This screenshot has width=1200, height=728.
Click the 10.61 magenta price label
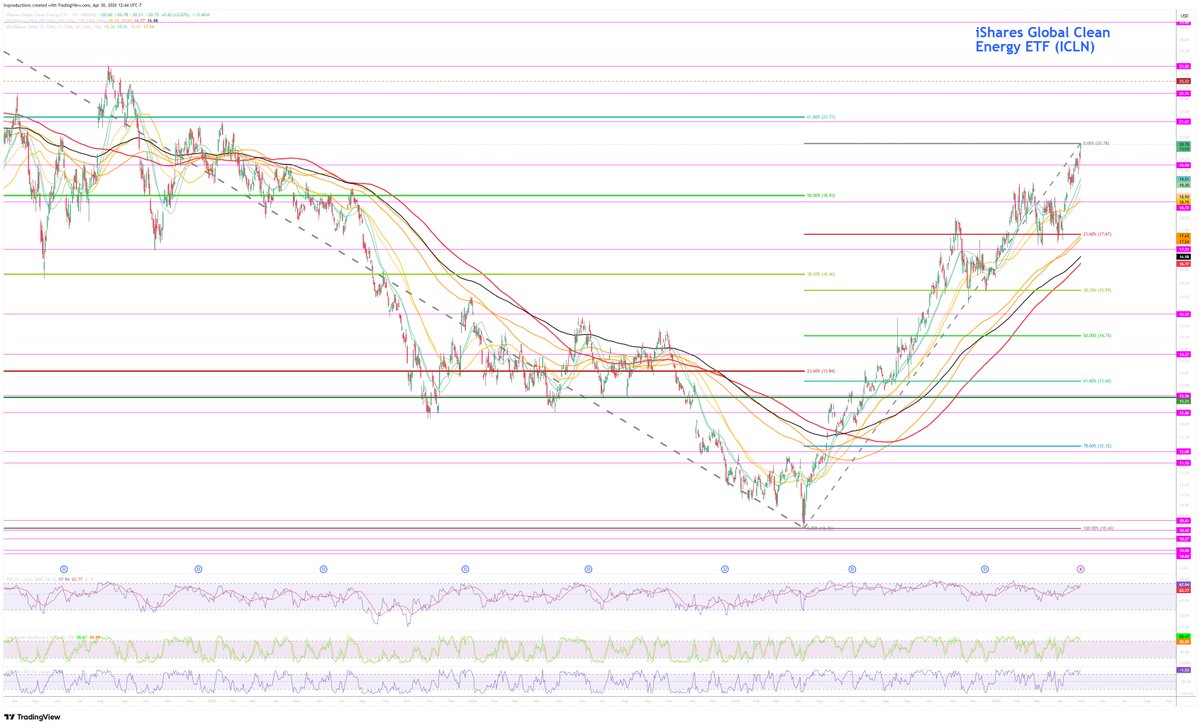click(1183, 520)
